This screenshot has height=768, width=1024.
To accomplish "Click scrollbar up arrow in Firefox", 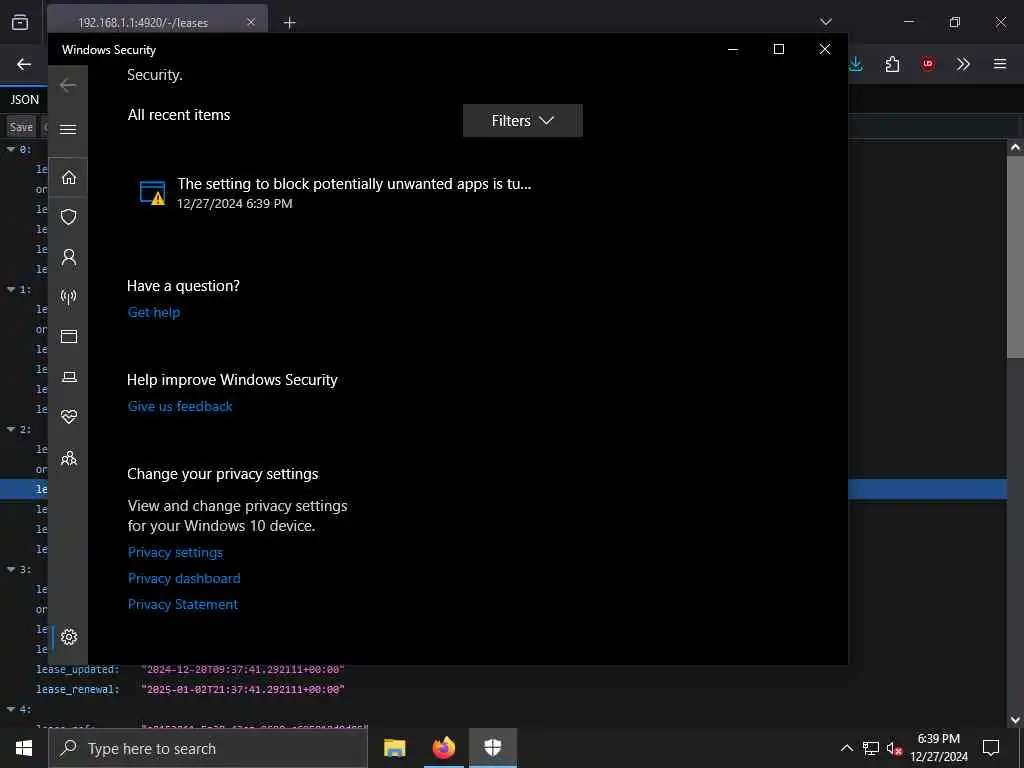I will (x=1015, y=148).
